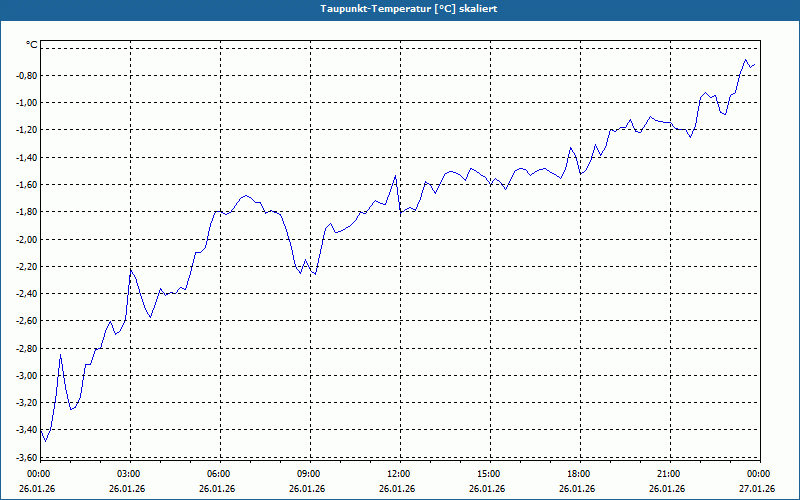Click the 00:00 label above 26.01.26

click(39, 474)
